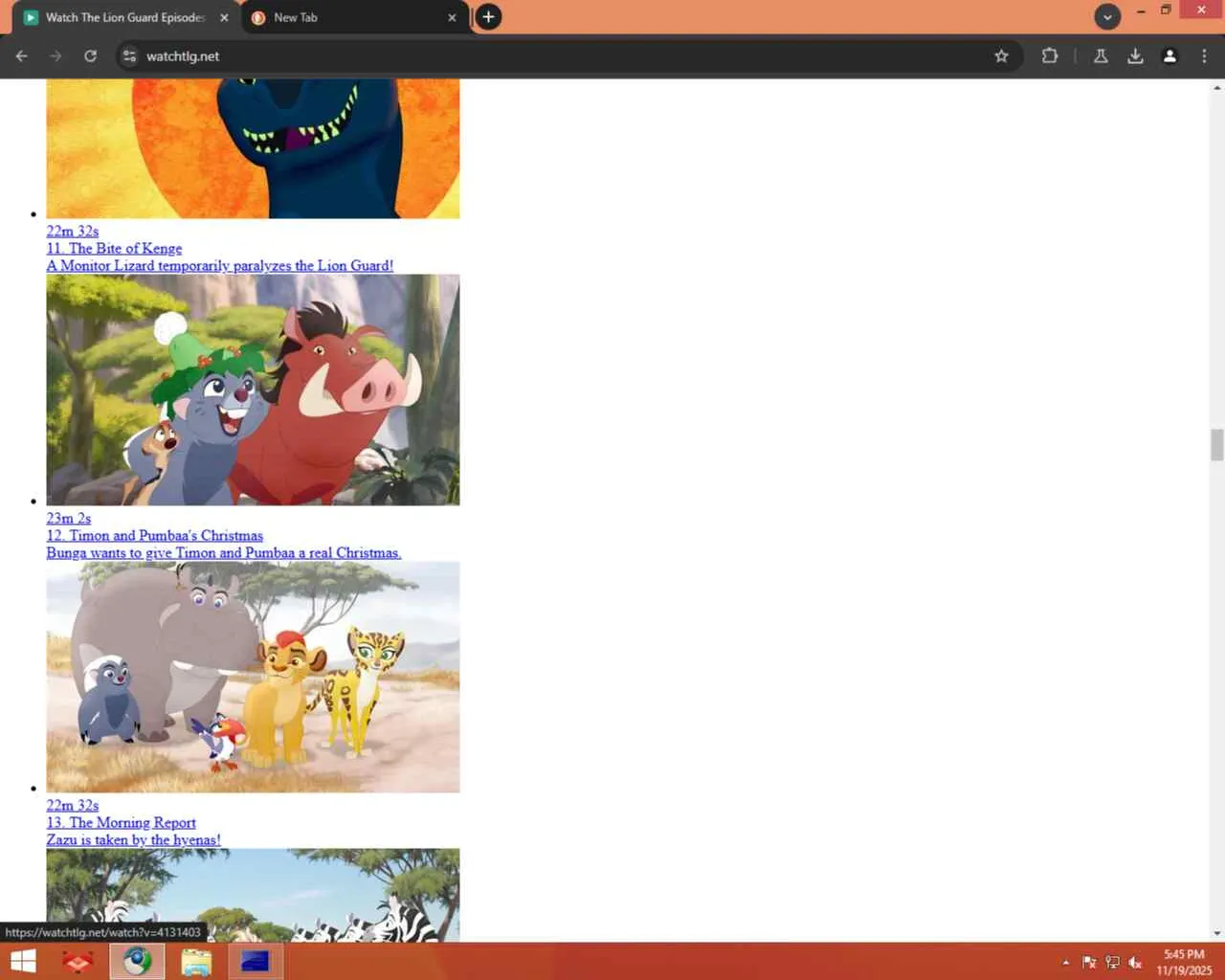Viewport: 1225px width, 980px height.
Task: Open the Chrome three-dot menu
Action: pos(1204,56)
